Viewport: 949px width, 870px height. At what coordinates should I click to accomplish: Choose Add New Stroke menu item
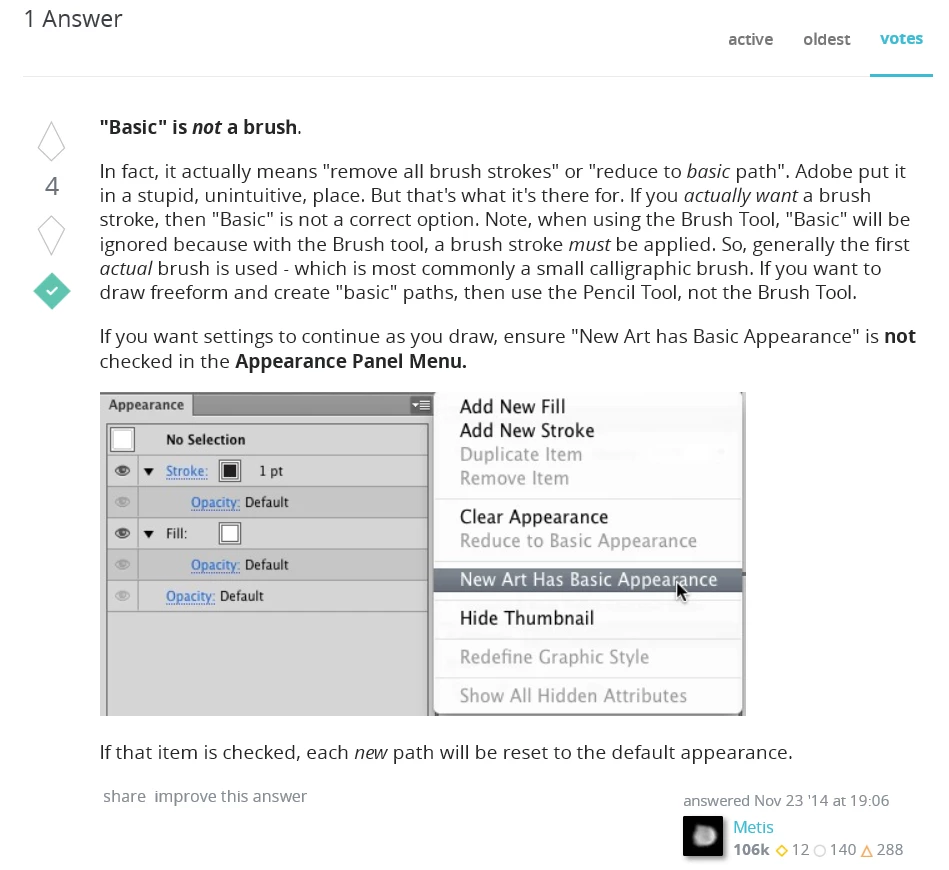(x=527, y=430)
